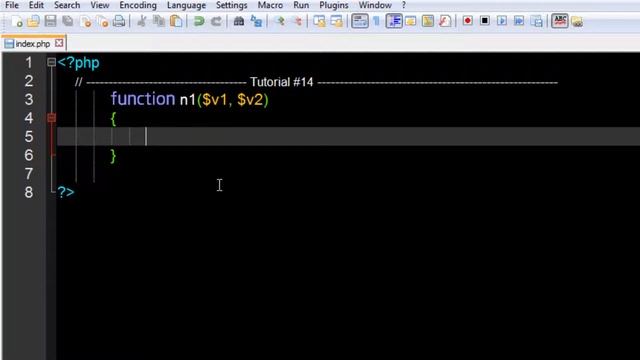Toggle synchronized horizontal scrolling
This screenshot has width=640, height=360.
(x=337, y=21)
